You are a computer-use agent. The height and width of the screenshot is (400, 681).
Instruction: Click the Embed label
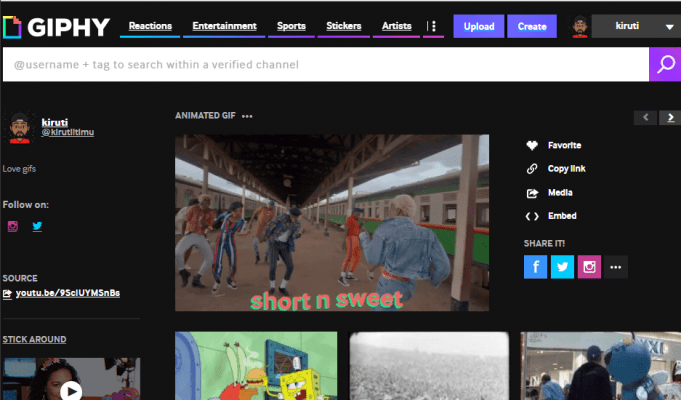pyautogui.click(x=562, y=216)
